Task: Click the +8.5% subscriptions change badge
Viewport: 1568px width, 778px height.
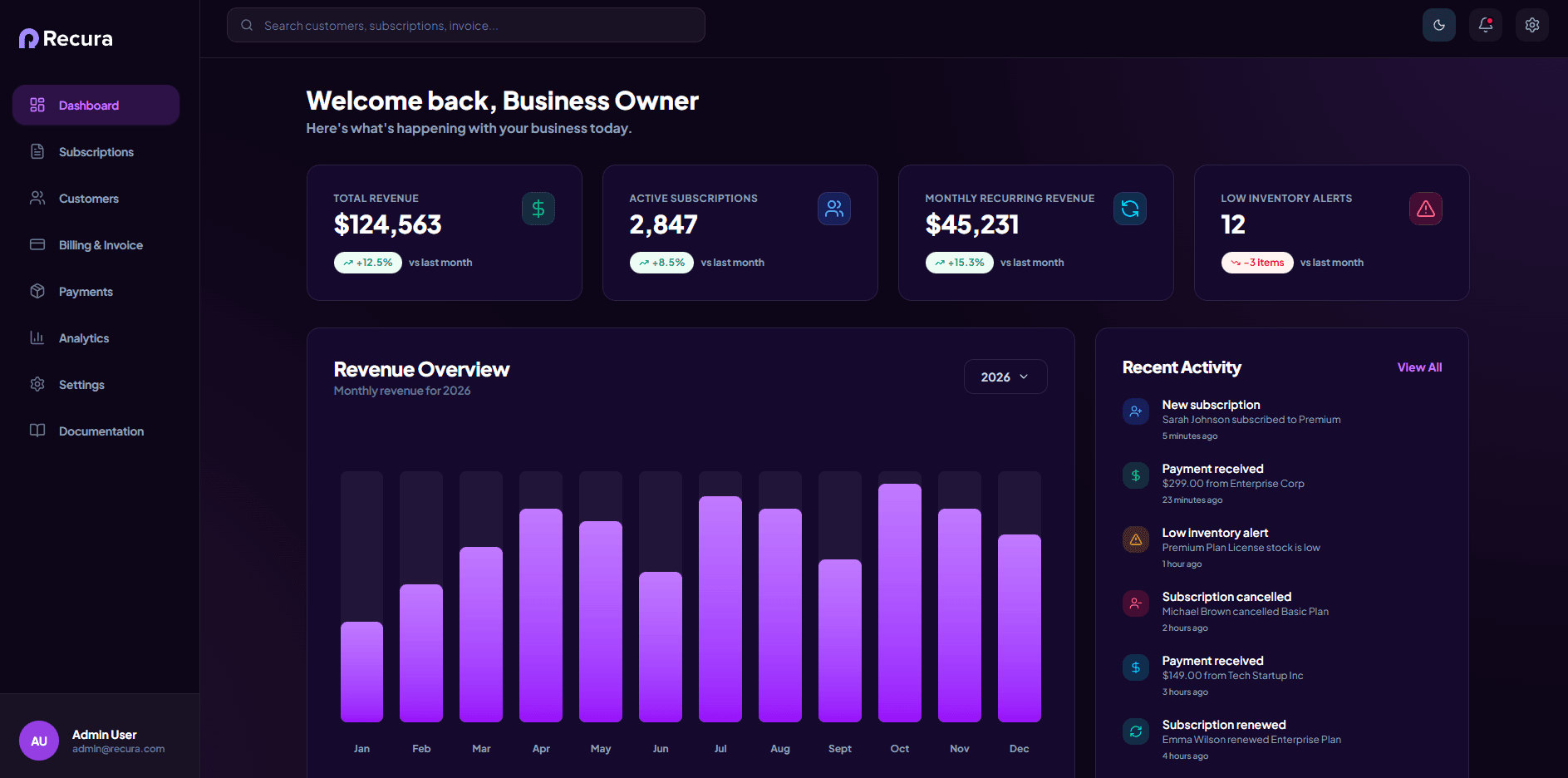Action: [x=661, y=263]
